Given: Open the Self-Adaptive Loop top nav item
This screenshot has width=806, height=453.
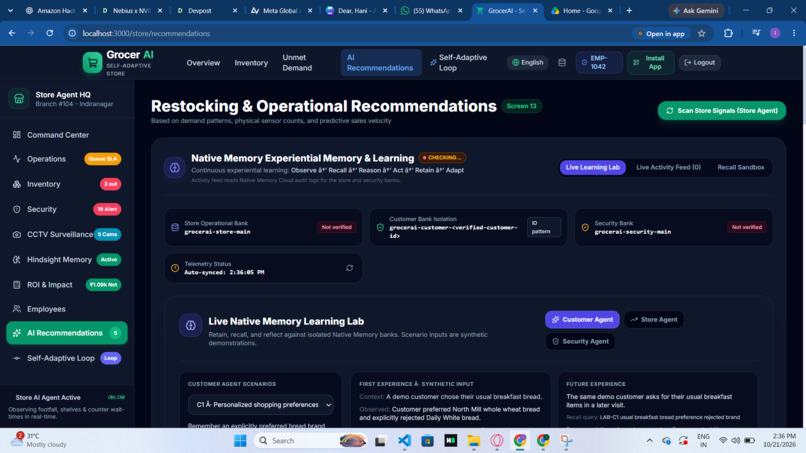Looking at the screenshot, I should point(459,63).
